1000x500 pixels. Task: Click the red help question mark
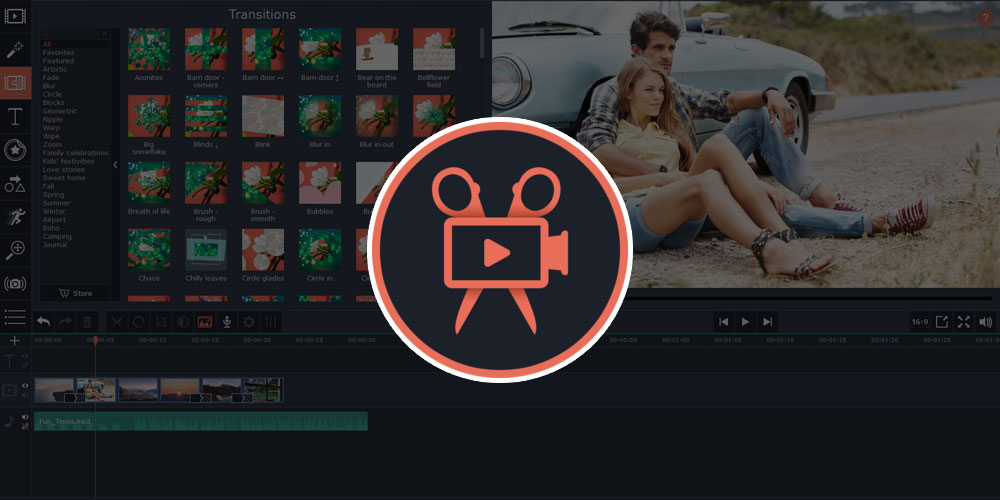[986, 18]
